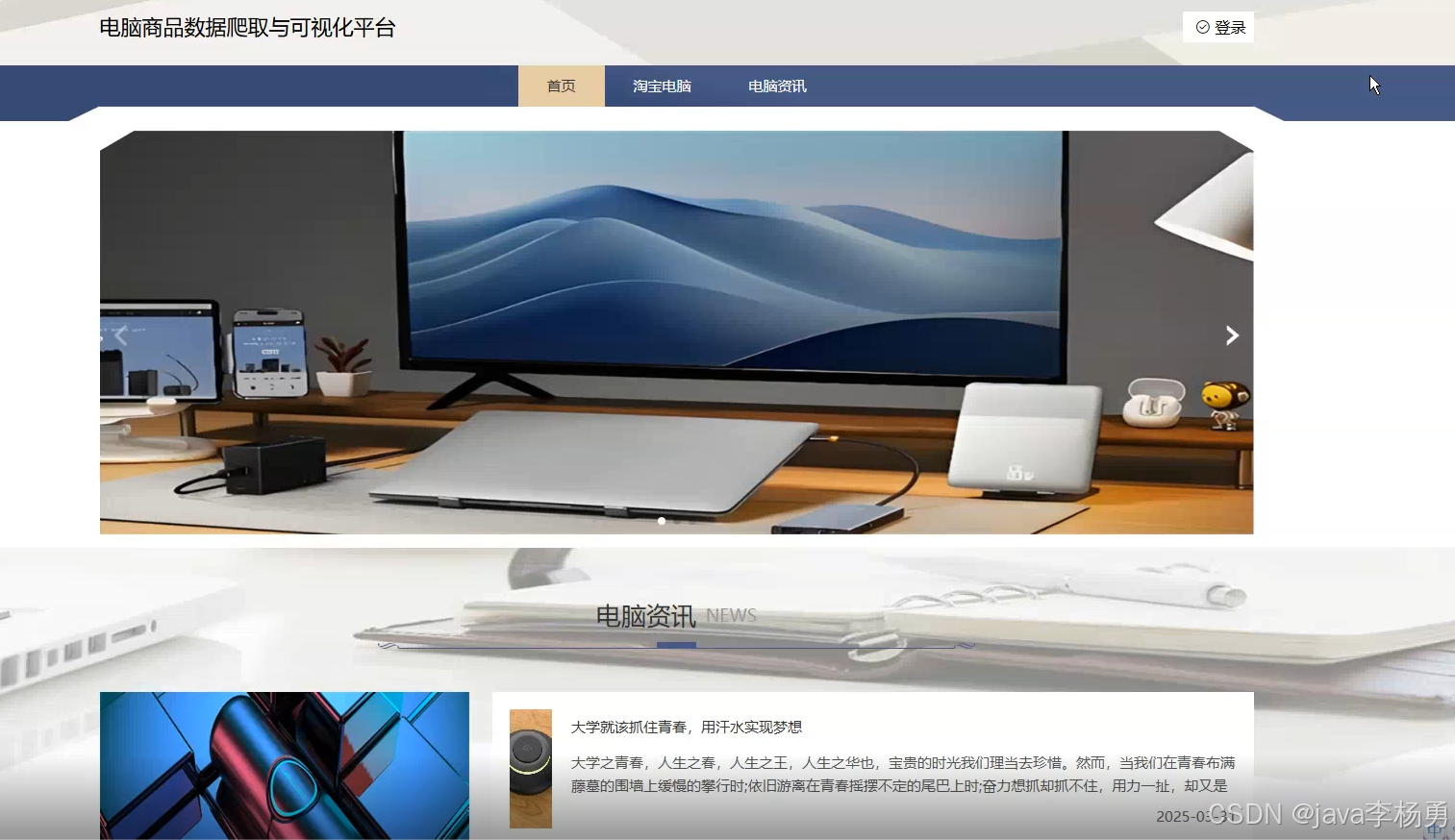Click the white carousel dot indicator
This screenshot has height=840, width=1455.
pyautogui.click(x=662, y=521)
